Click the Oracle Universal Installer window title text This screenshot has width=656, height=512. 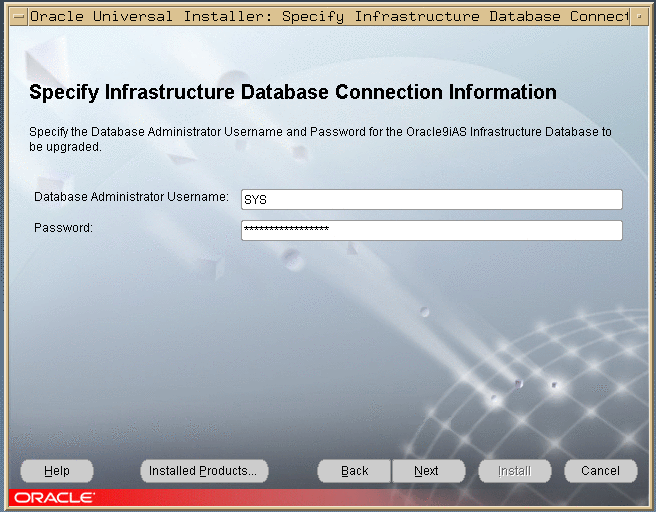[x=329, y=17]
